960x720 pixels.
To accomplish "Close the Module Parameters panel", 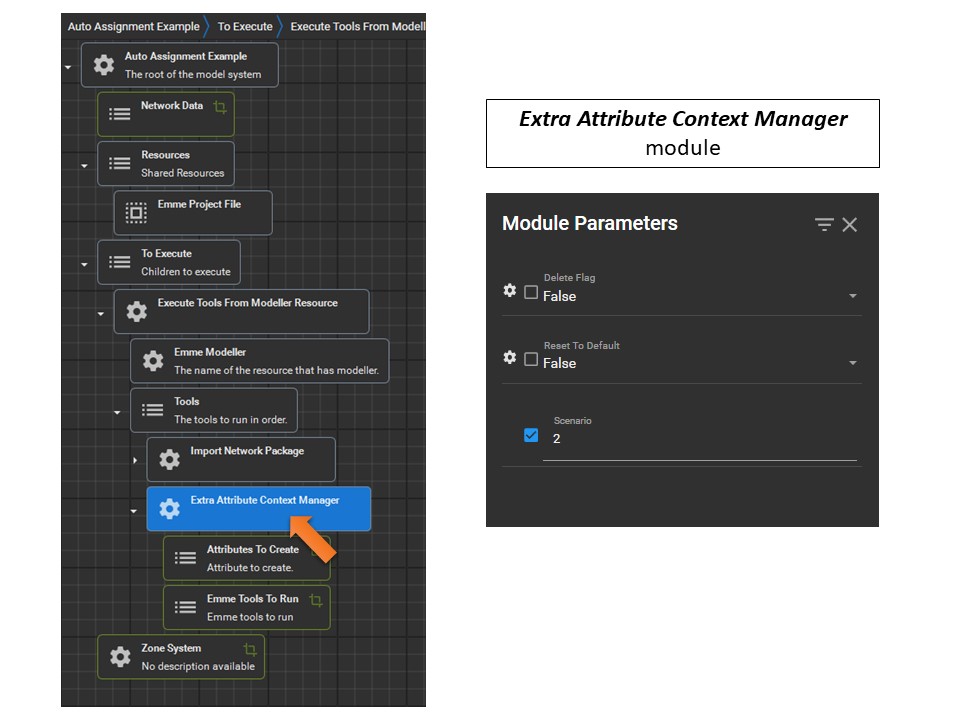I will (850, 225).
